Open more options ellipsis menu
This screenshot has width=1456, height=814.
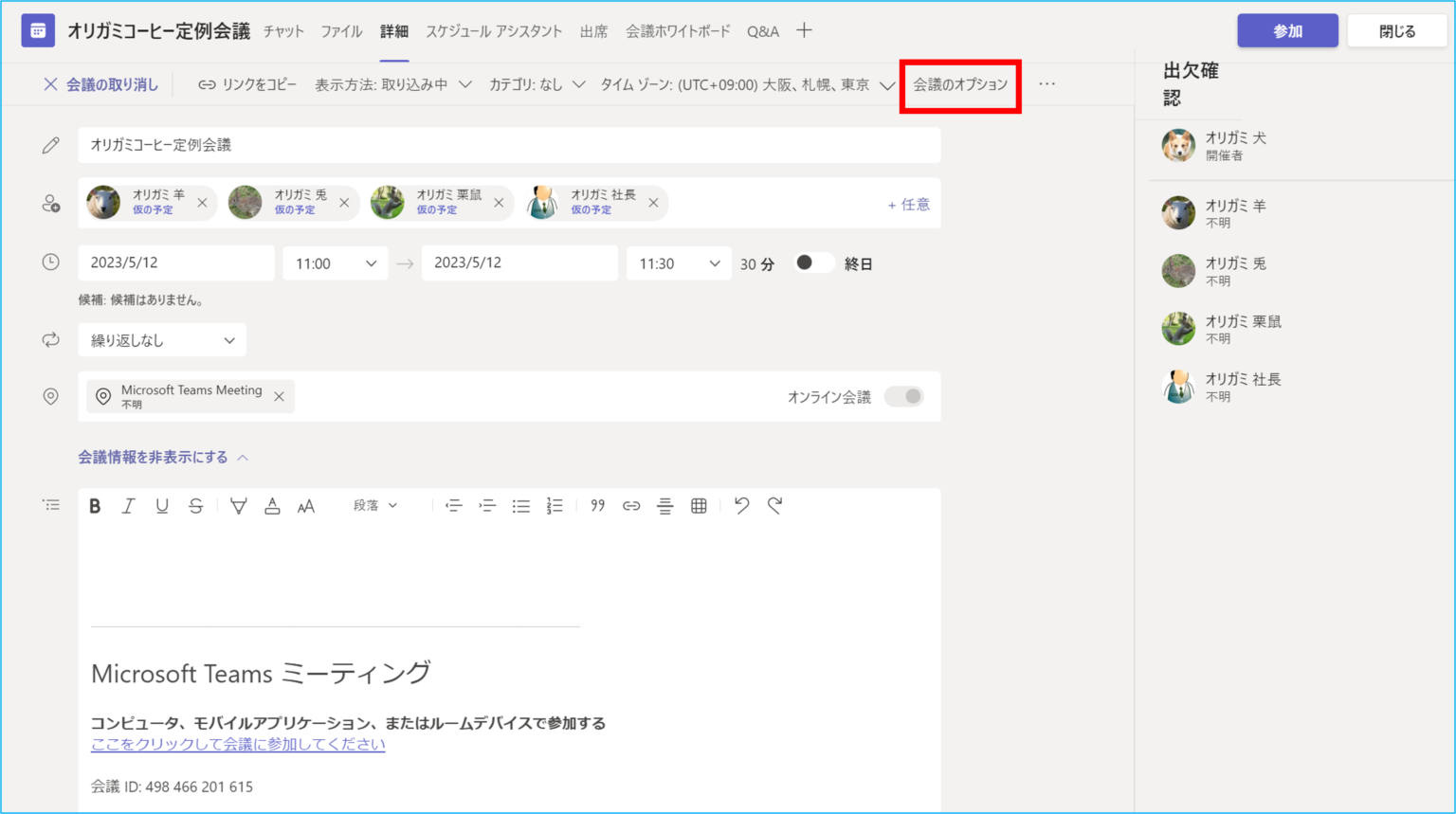tap(1046, 84)
